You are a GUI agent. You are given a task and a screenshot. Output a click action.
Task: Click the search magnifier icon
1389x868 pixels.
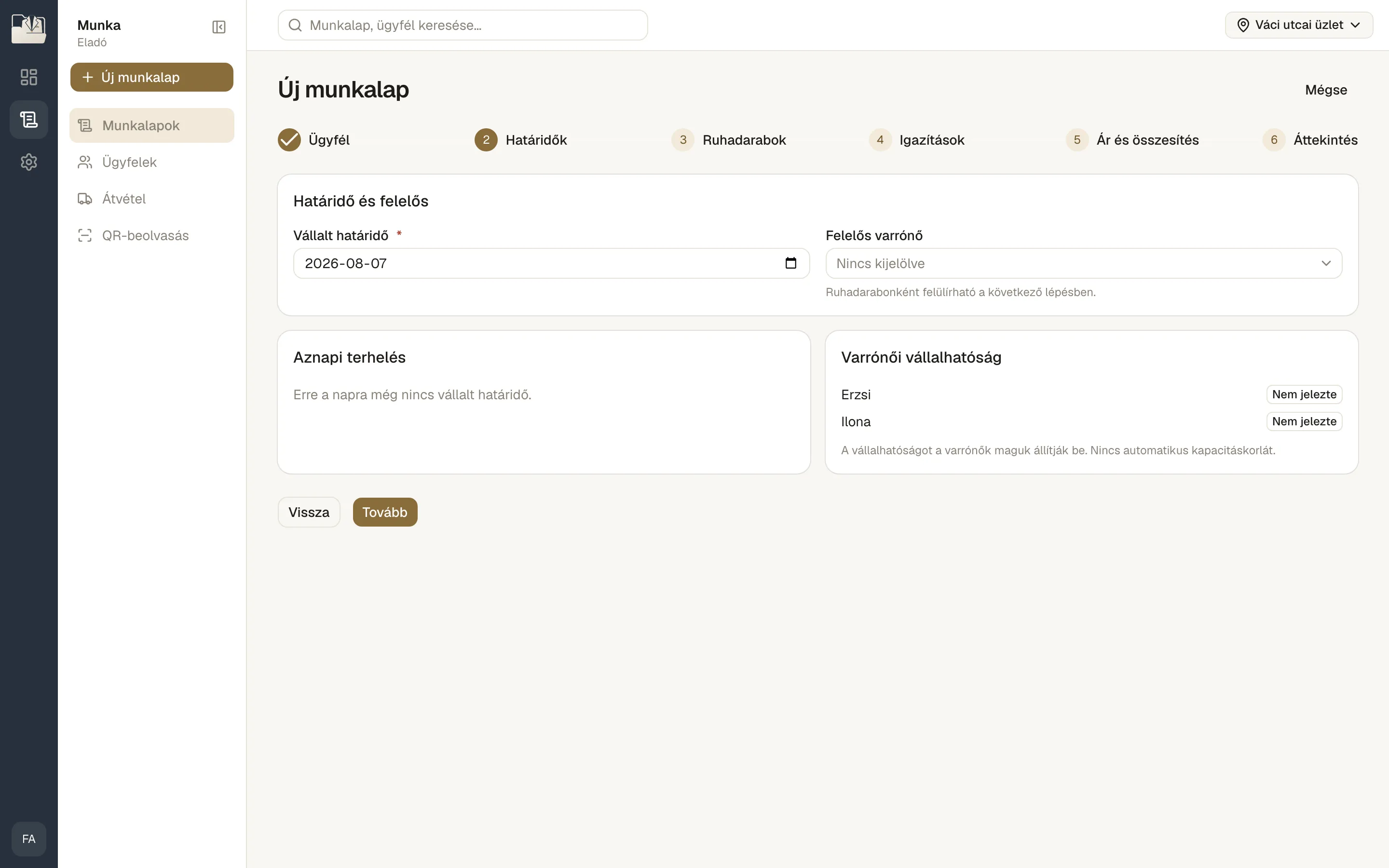(x=295, y=25)
